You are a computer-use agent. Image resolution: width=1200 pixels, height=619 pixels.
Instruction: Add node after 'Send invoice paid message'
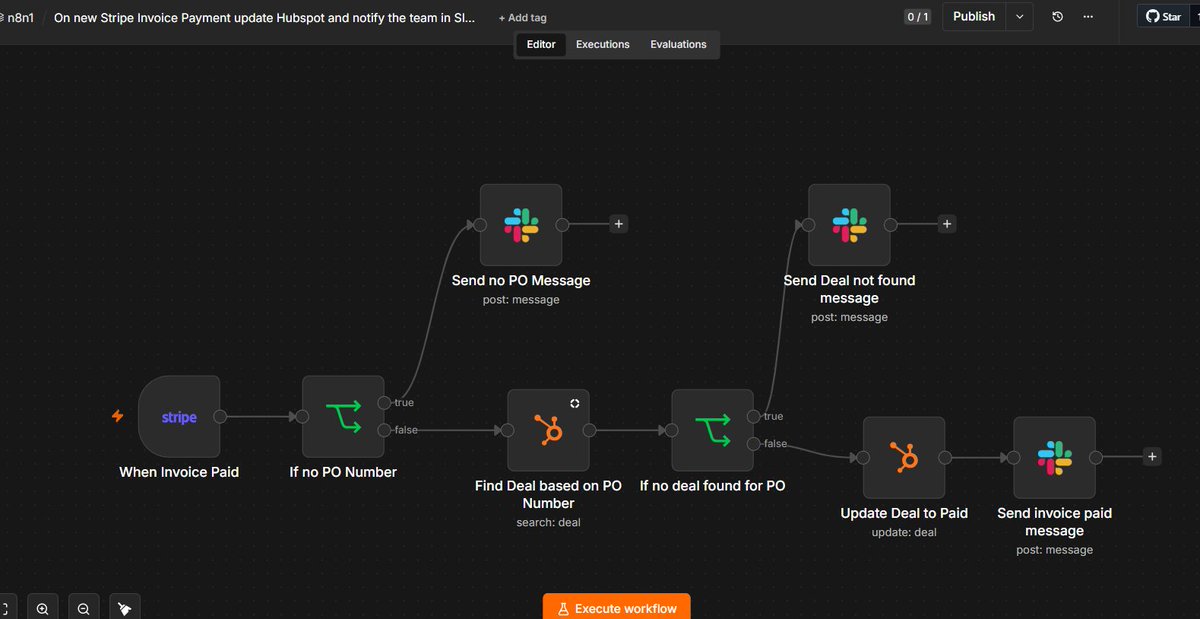(x=1152, y=457)
